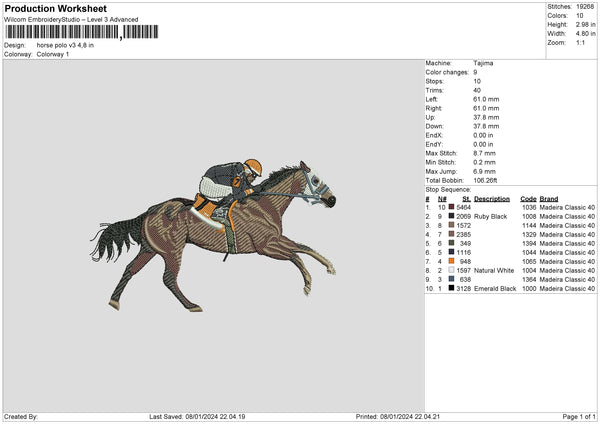The image size is (600, 424).
Task: Select the Ruby Black color swatch
Action: [x=453, y=216]
